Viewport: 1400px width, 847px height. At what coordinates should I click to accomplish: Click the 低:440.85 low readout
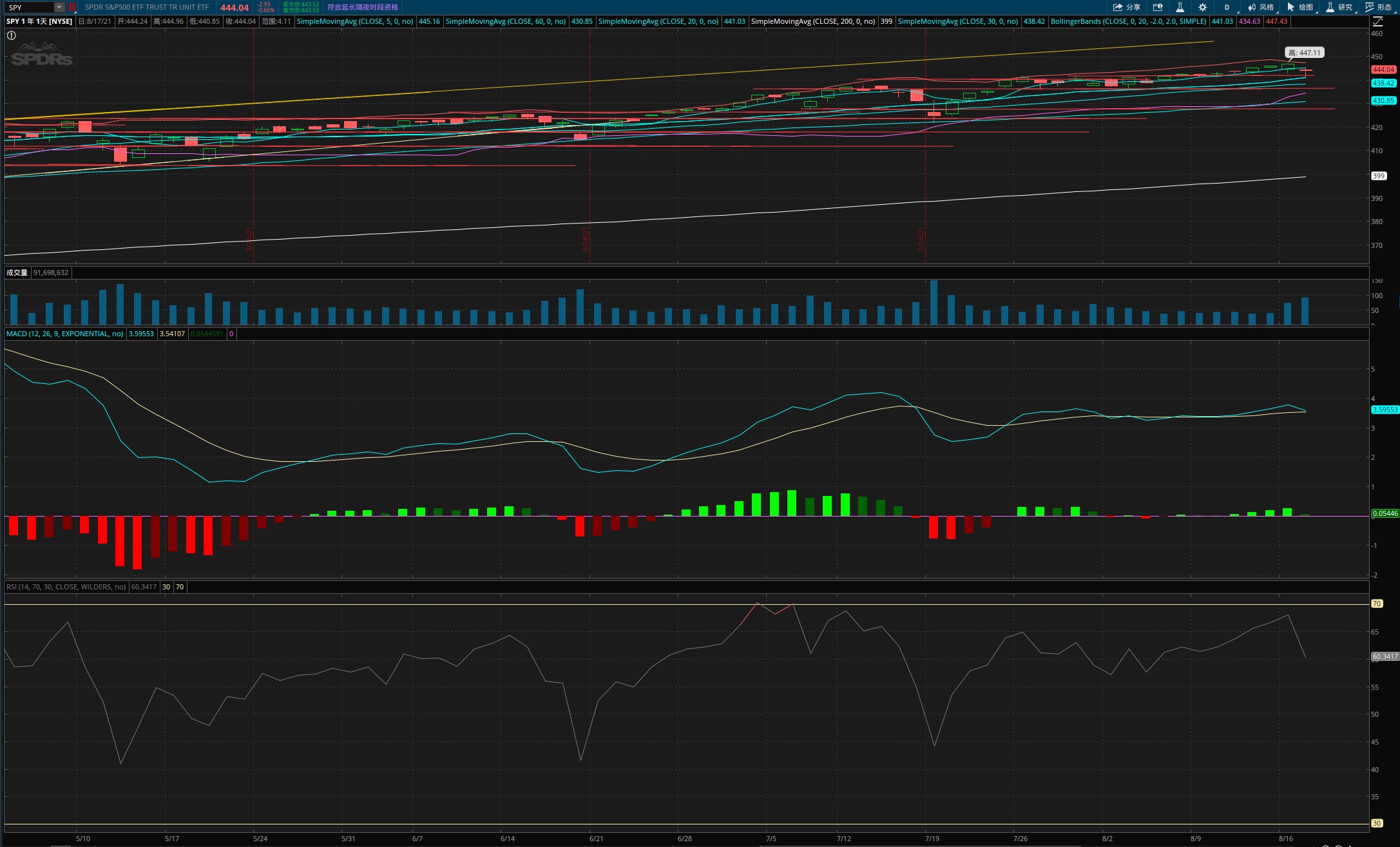pos(205,21)
